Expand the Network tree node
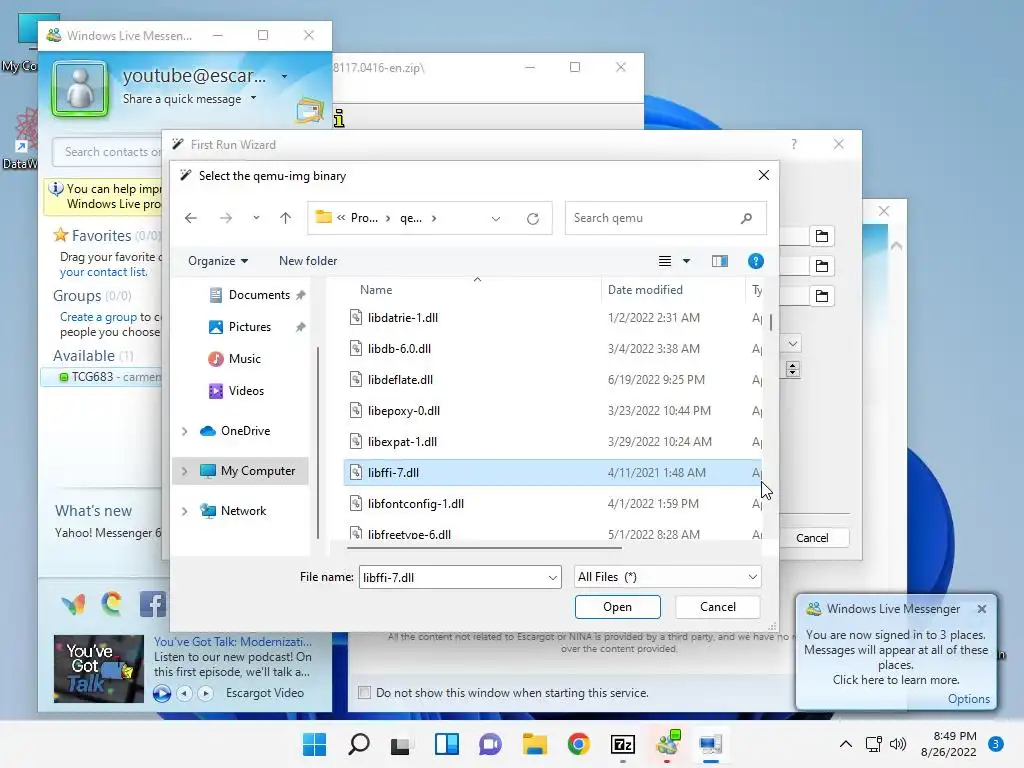Image resolution: width=1024 pixels, height=768 pixels. 184,511
